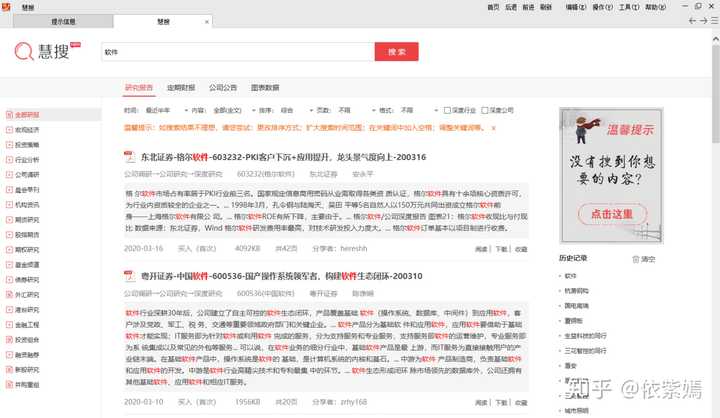The width and height of the screenshot is (720, 418).
Task: Click 收藏 for the 粤开证券 report
Action: click(521, 402)
